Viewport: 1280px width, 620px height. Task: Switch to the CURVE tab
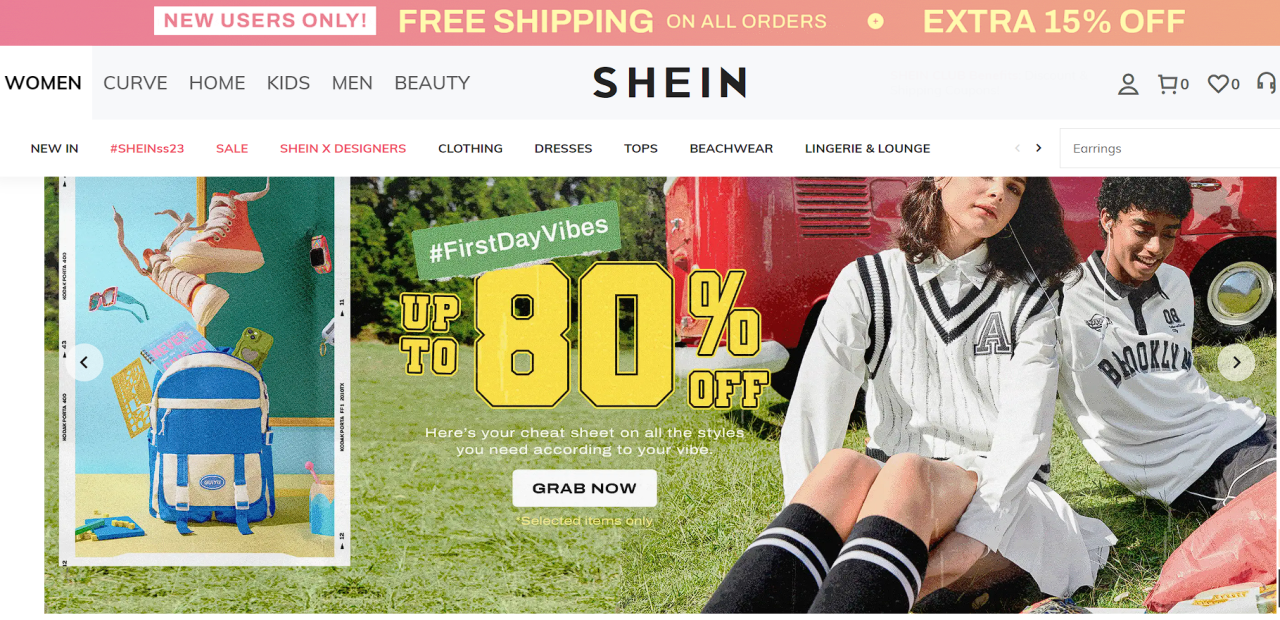[x=135, y=83]
